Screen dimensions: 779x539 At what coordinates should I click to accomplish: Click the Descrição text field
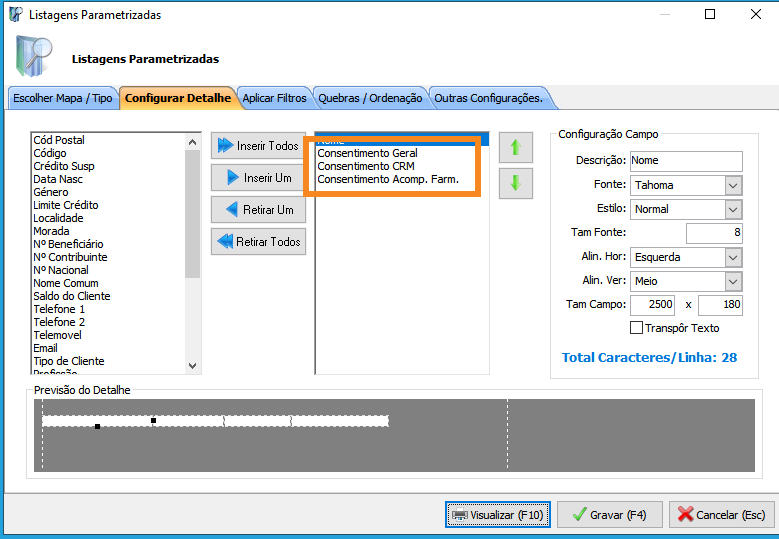[x=685, y=161]
